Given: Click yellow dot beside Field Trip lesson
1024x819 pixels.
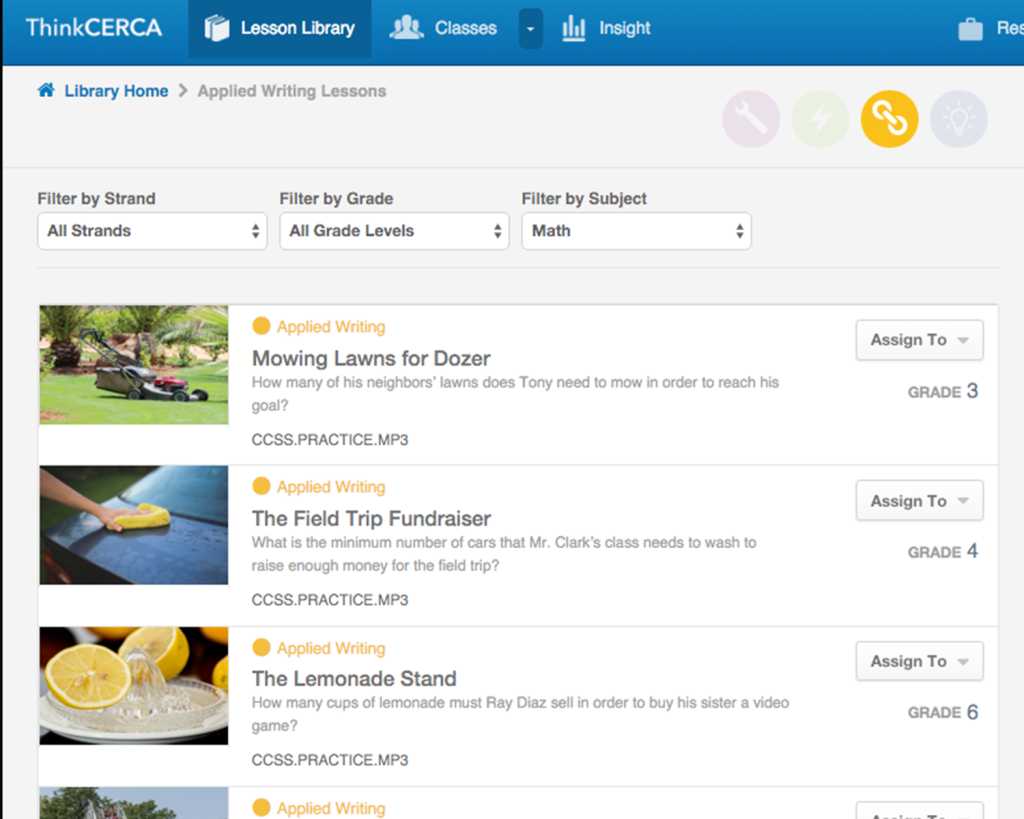Looking at the screenshot, I should coord(261,486).
